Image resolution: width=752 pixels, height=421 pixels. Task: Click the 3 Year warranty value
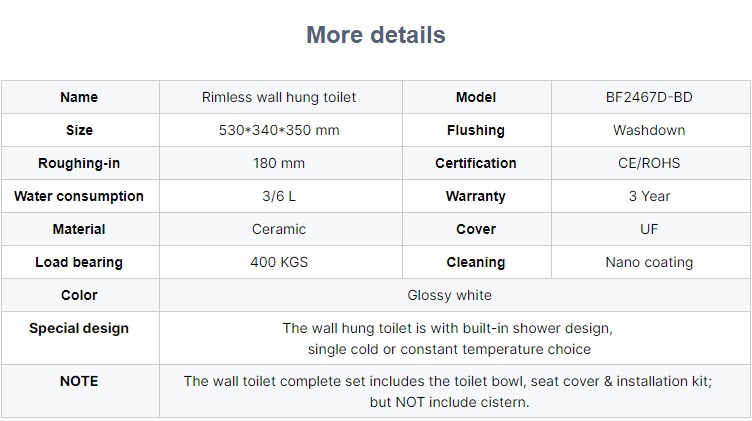[x=649, y=197]
